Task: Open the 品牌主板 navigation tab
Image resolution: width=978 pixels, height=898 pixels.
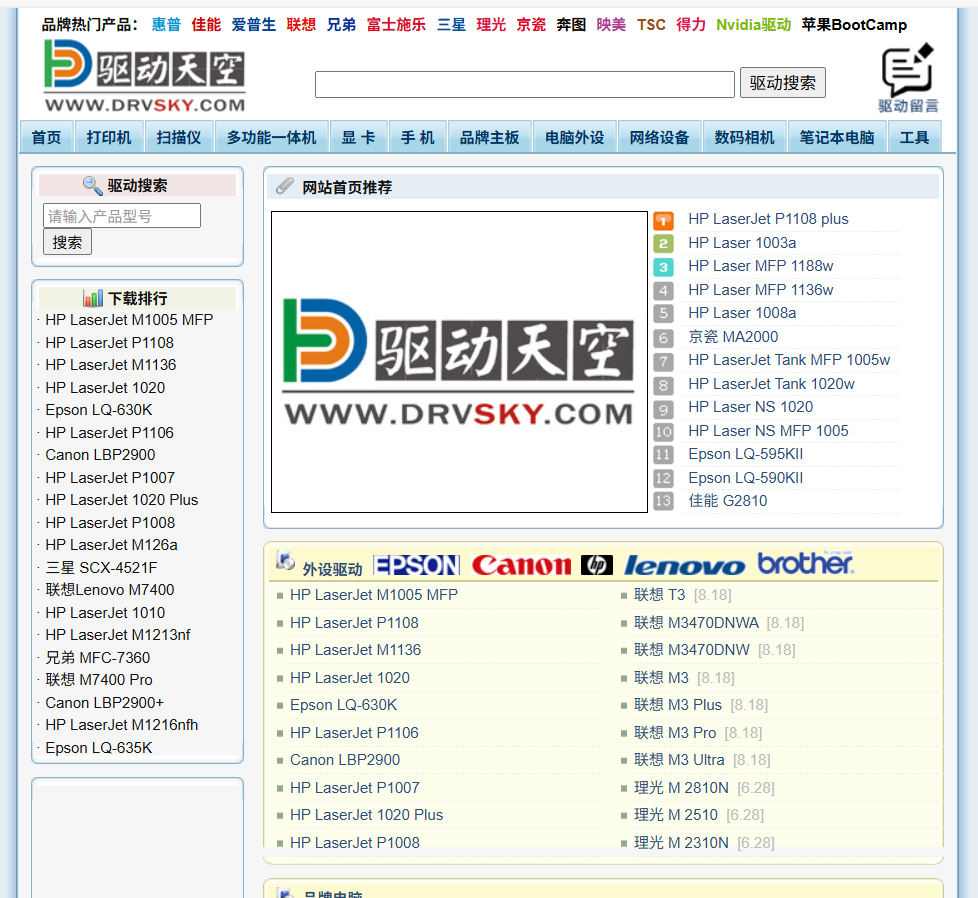Action: (x=490, y=137)
